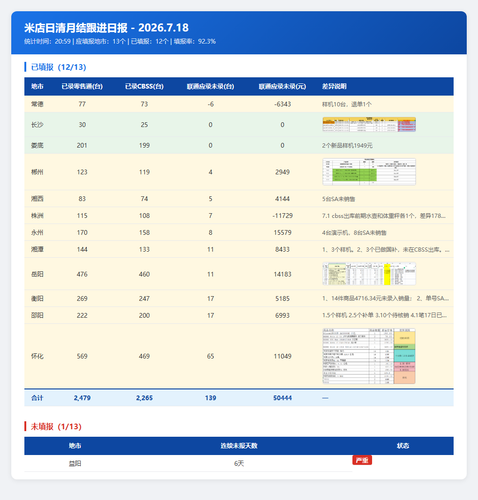The height and width of the screenshot is (500, 478).
Task: Click the 未填报 (1/13) section heading
Action: tap(56, 426)
